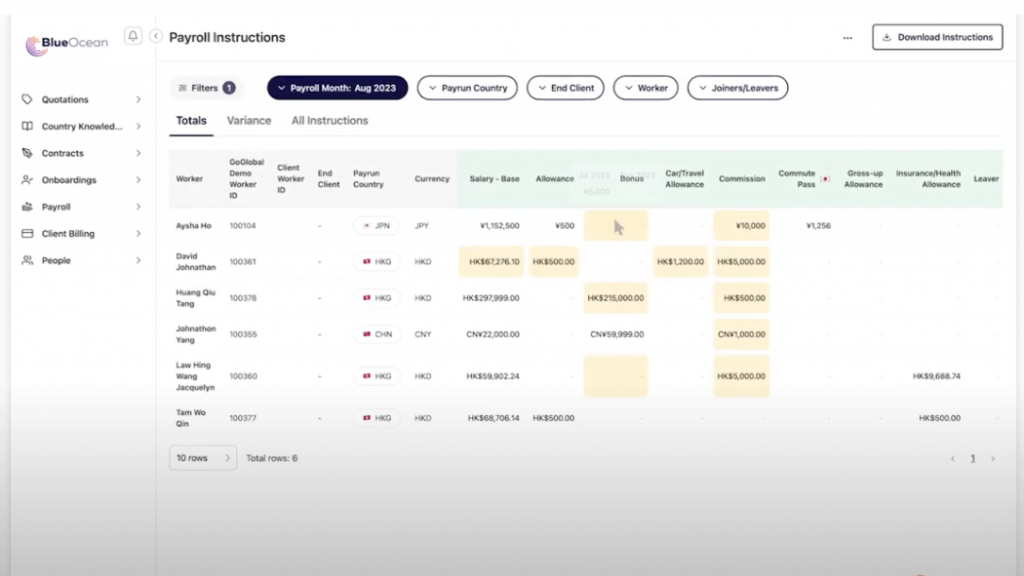Click the HK$215,000.00 bonus cell
1024x576 pixels.
point(615,298)
